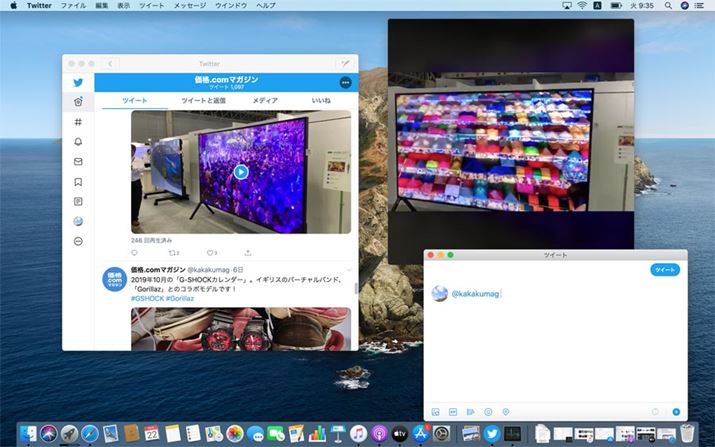715x447 pixels.
Task: Insert emoji icon in compose window
Action: click(488, 412)
